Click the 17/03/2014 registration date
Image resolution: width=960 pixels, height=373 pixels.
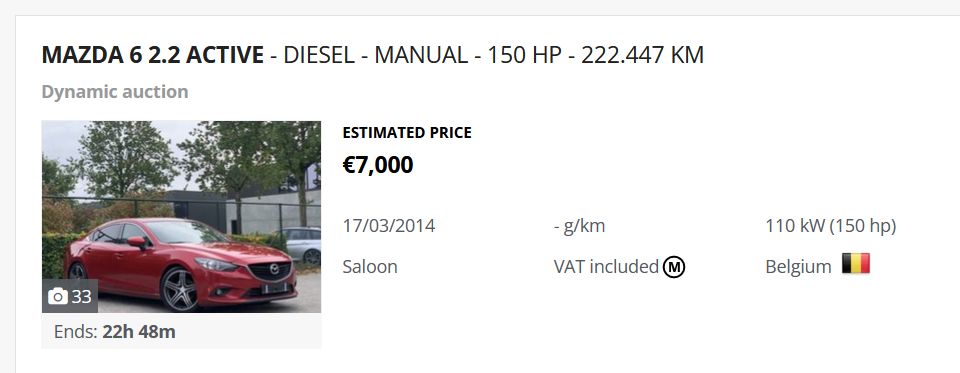click(389, 226)
